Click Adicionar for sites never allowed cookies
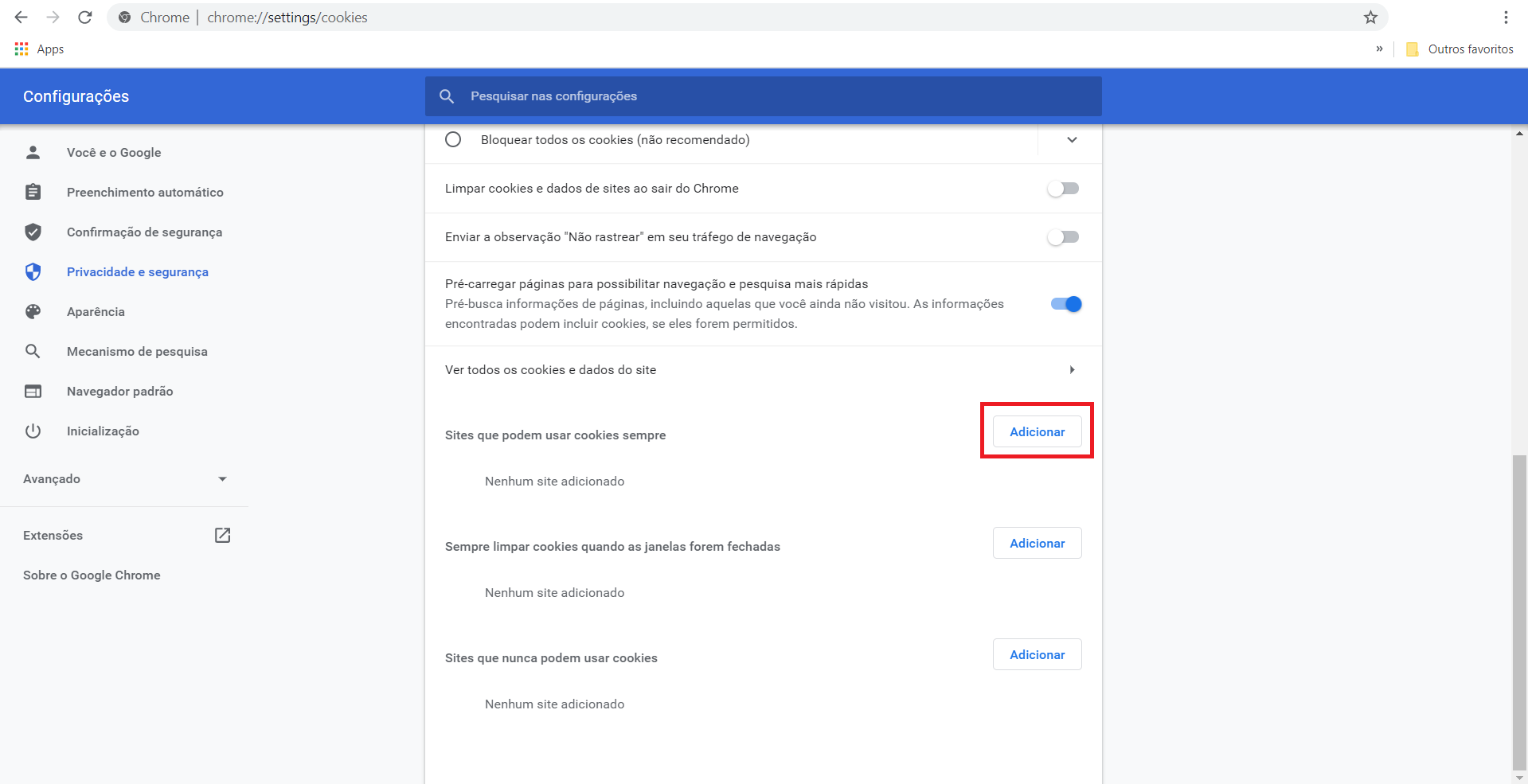The image size is (1528, 784). point(1037,655)
